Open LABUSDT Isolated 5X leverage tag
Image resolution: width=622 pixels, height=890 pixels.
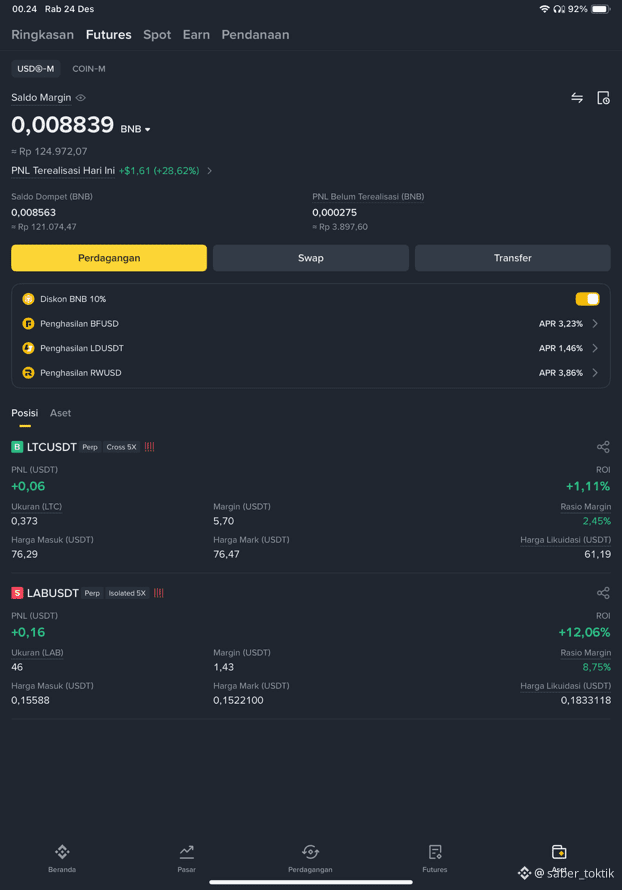(127, 593)
